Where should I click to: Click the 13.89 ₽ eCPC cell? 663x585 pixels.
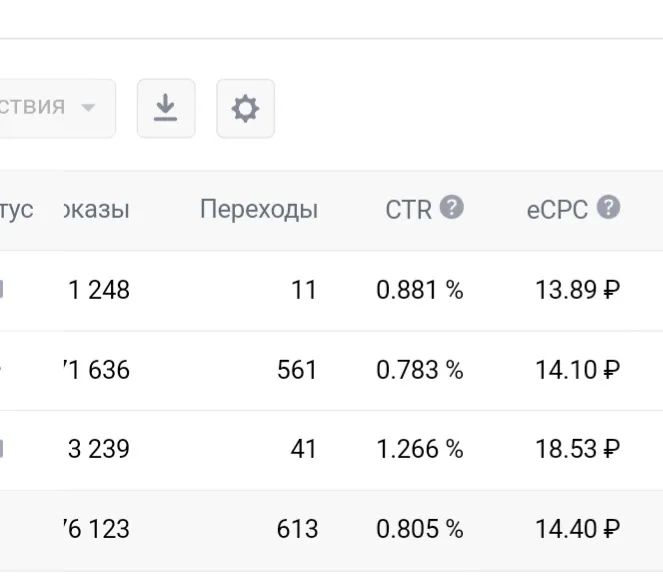[578, 290]
